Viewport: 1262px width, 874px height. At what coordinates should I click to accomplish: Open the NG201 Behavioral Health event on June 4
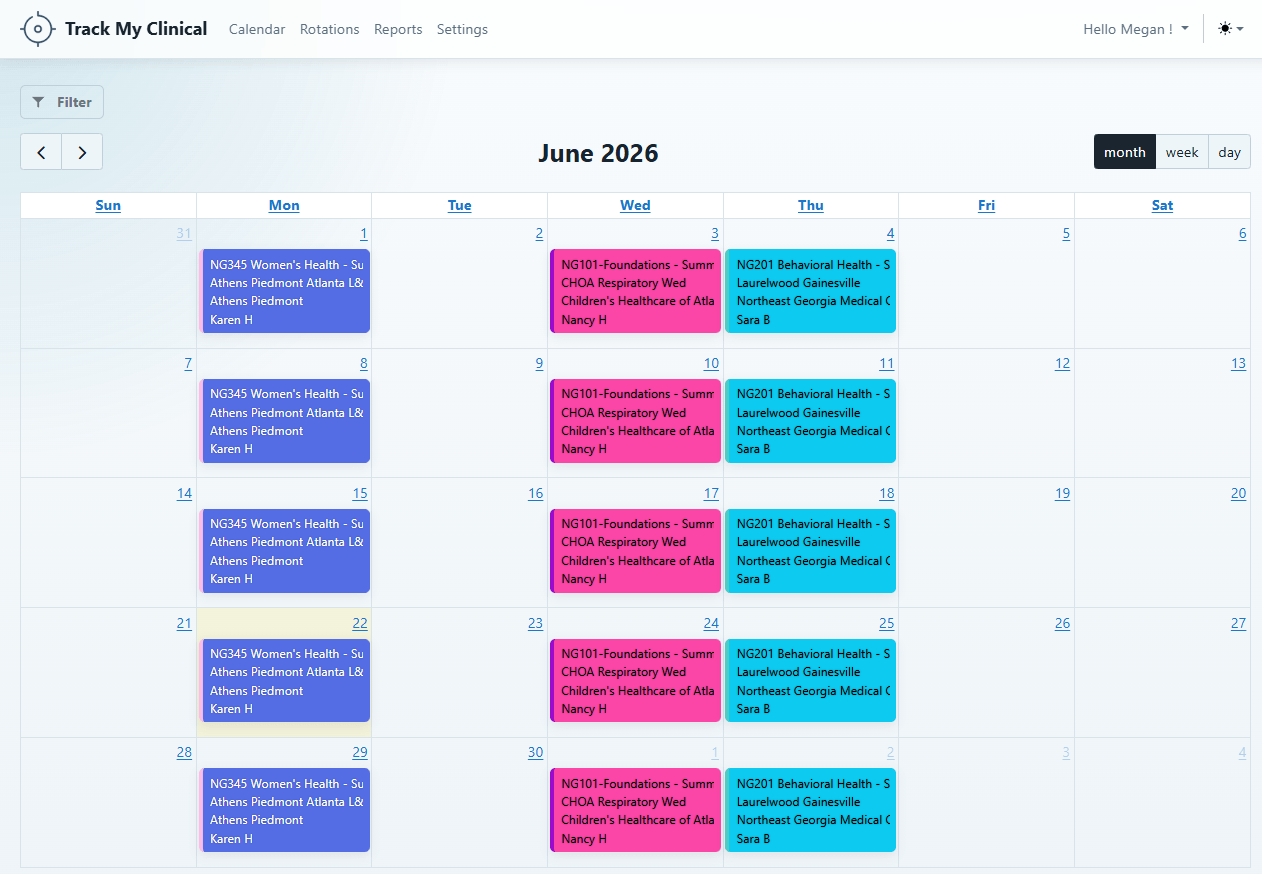coord(811,291)
